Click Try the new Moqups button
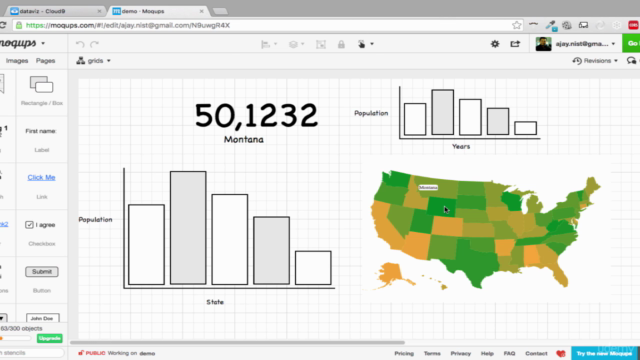 point(604,353)
